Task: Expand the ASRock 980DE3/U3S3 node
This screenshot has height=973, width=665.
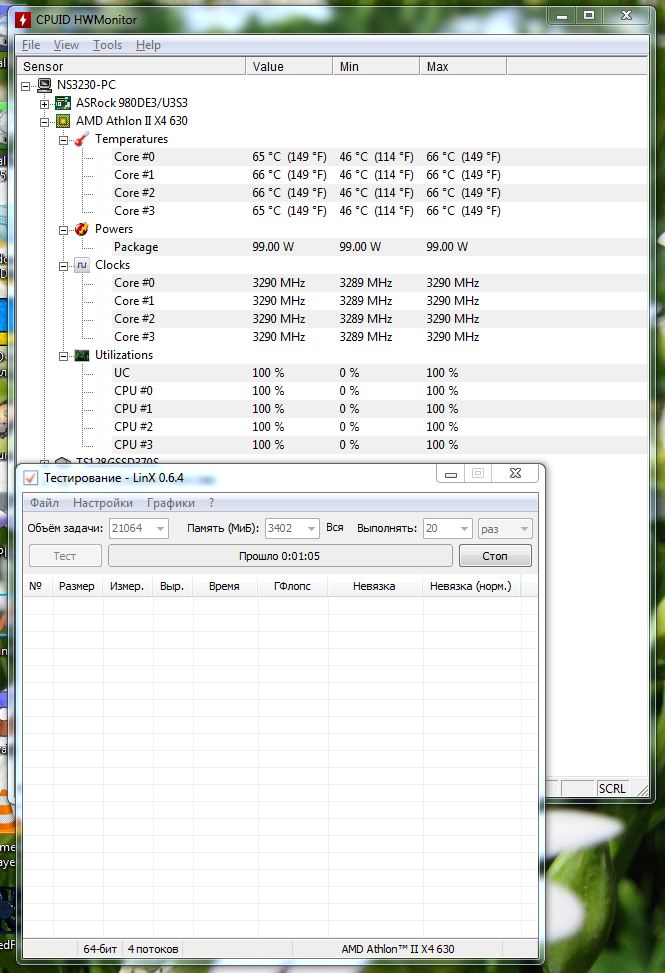Action: tap(44, 103)
